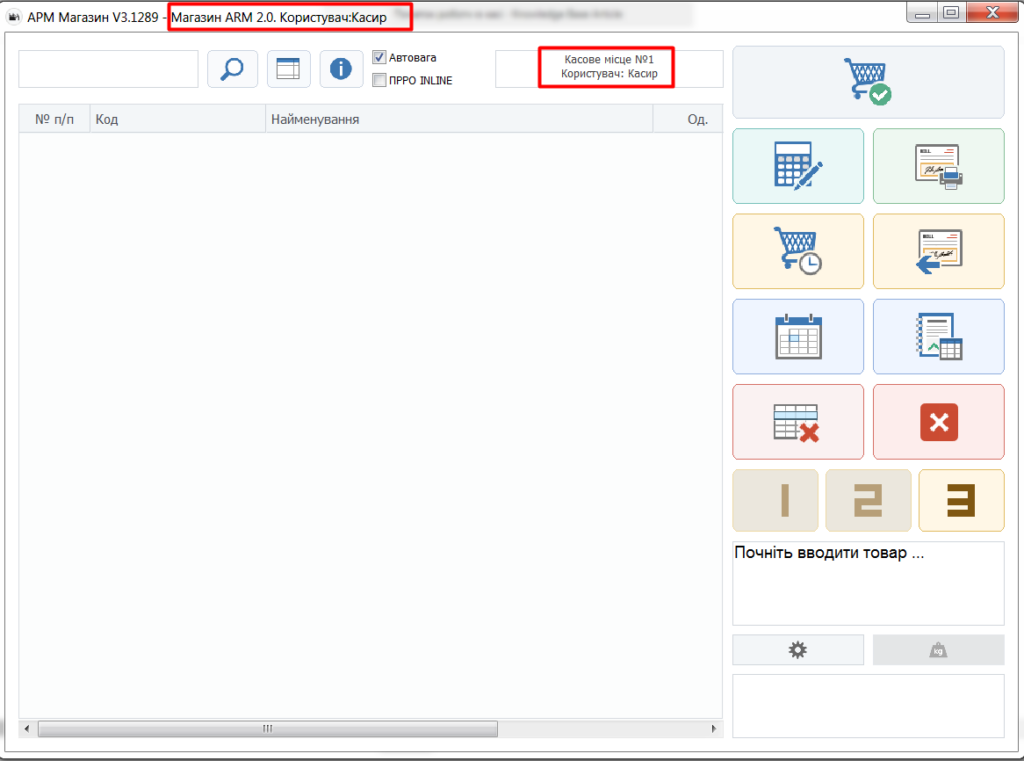Open the calculator with pencil button

tap(798, 166)
